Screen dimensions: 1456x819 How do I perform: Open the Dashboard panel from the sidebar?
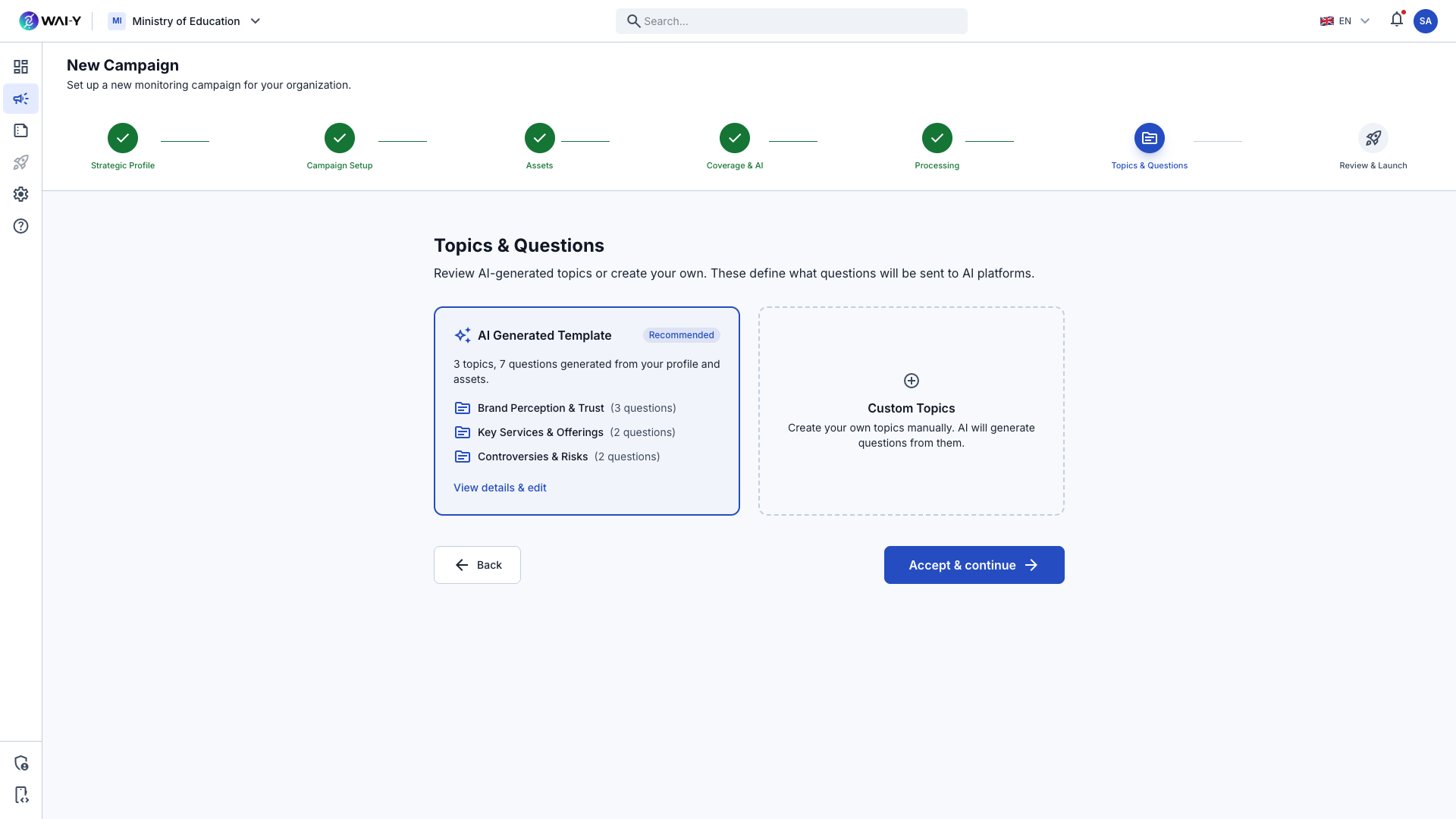click(x=20, y=67)
